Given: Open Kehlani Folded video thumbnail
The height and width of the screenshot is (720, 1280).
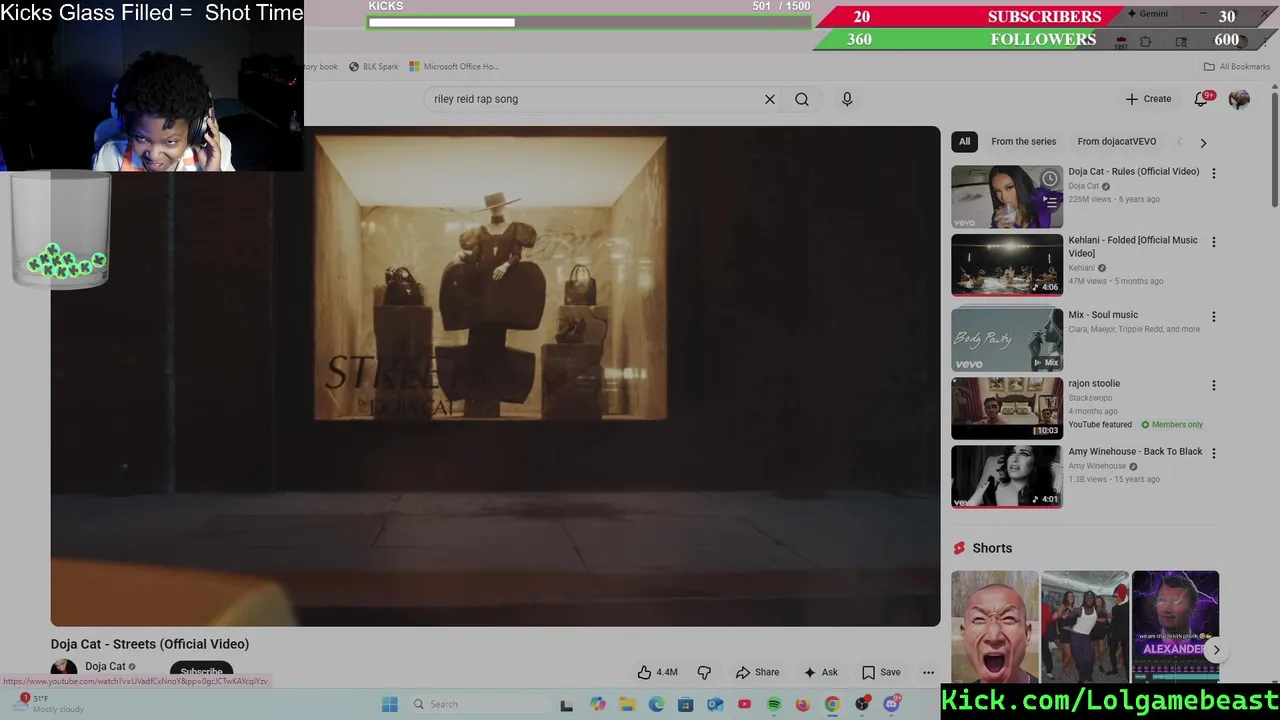Looking at the screenshot, I should [1007, 265].
